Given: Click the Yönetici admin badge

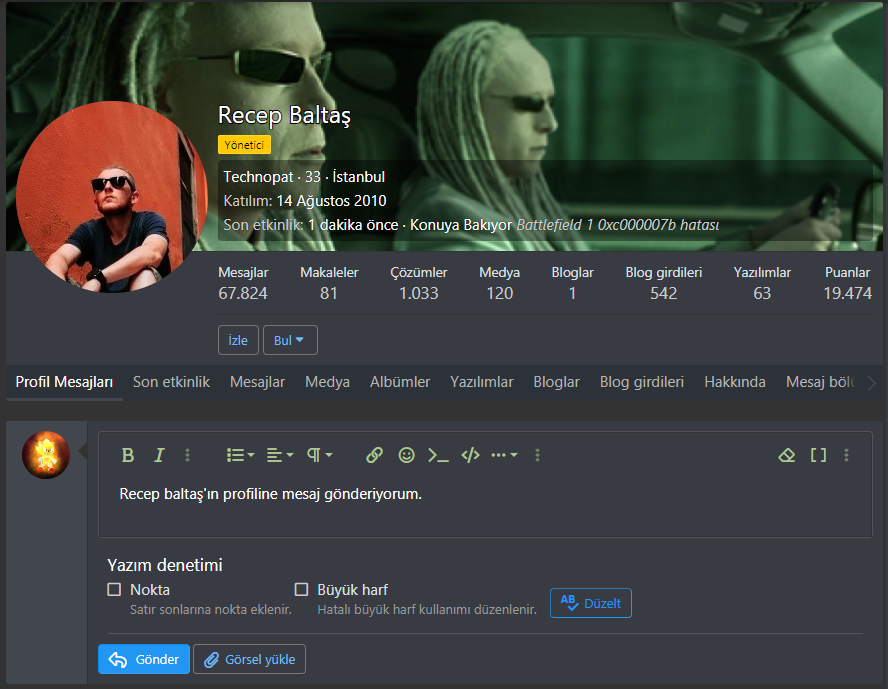Looking at the screenshot, I should pos(244,145).
